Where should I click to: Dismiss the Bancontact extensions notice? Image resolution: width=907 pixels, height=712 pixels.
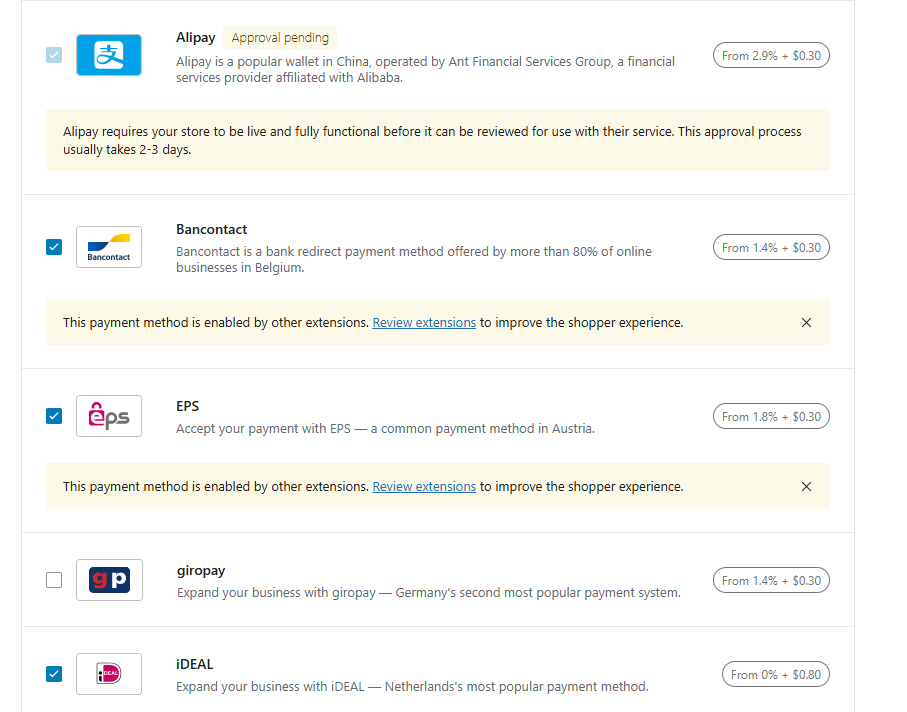(x=807, y=323)
